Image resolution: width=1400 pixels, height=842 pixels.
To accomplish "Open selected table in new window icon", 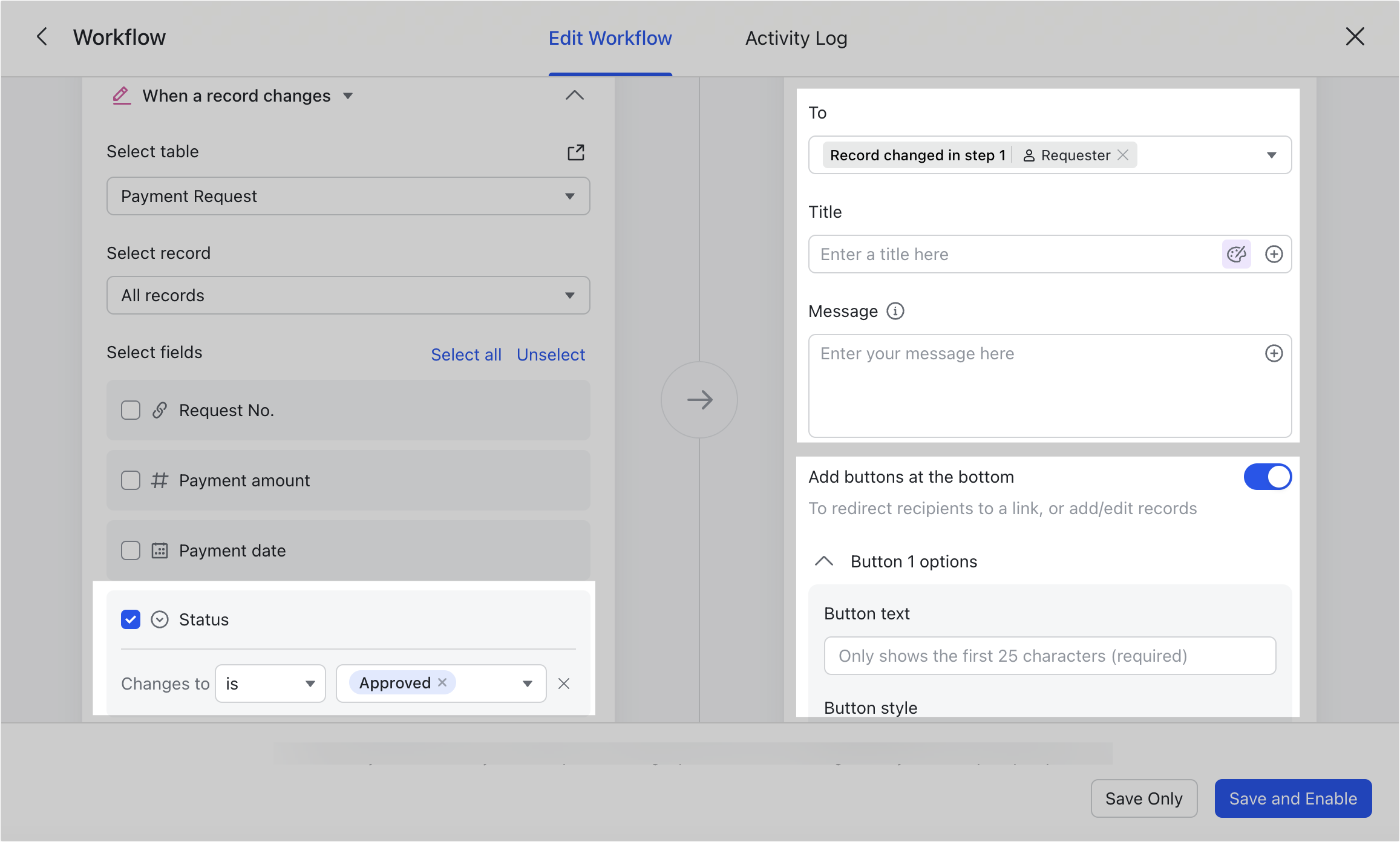I will (576, 152).
